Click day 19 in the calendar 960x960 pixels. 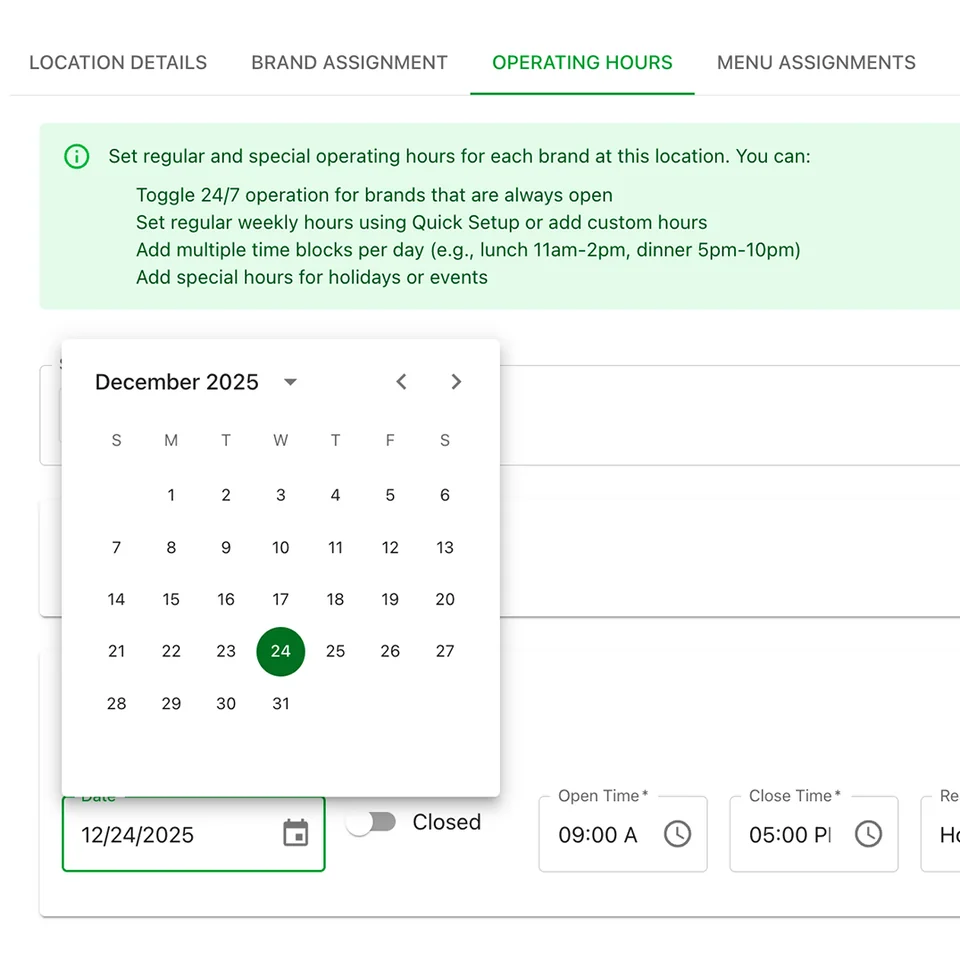390,599
